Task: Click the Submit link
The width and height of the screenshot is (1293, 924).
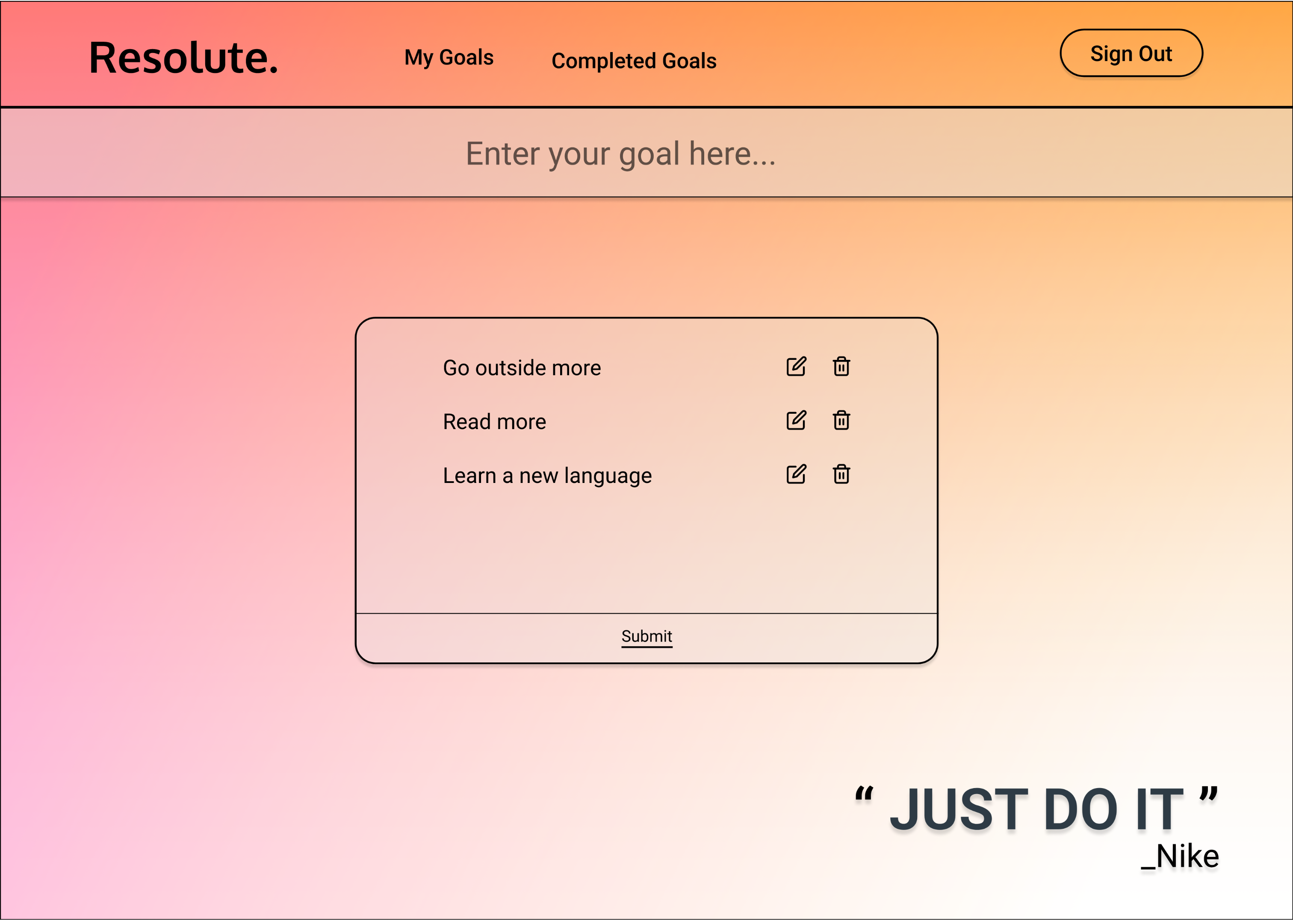Action: (x=646, y=636)
